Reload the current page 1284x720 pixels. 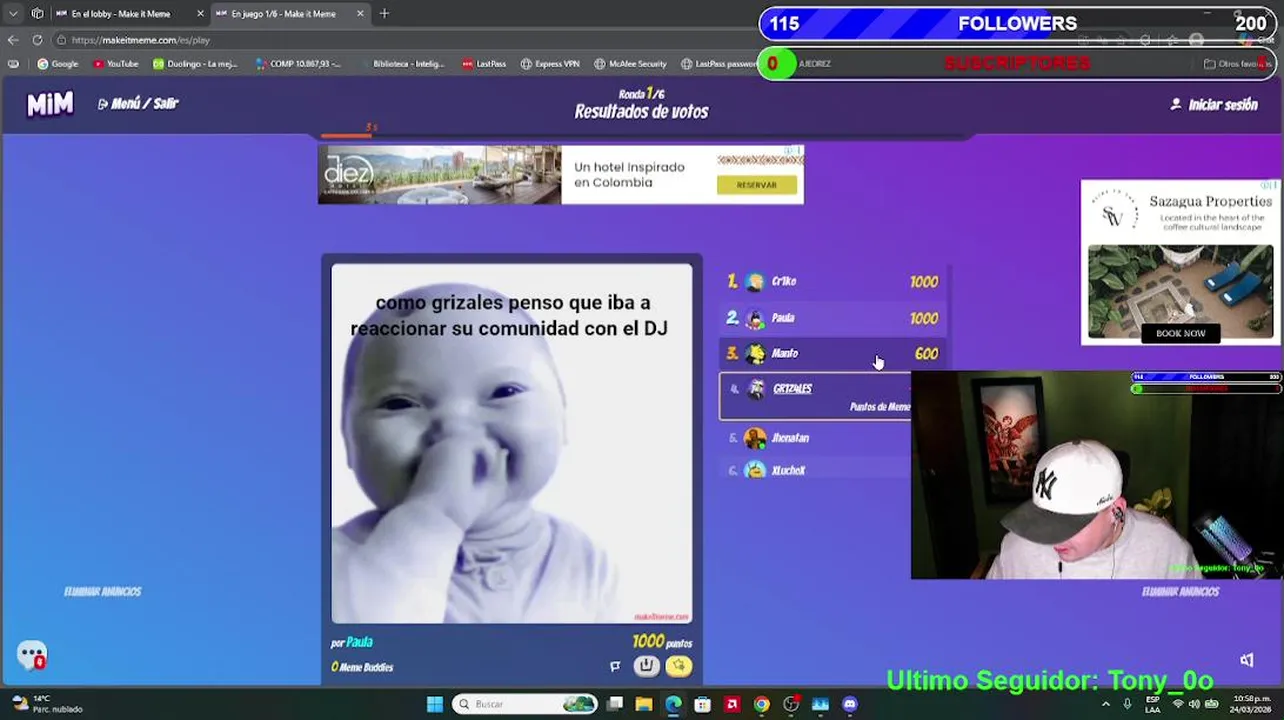coord(37,40)
